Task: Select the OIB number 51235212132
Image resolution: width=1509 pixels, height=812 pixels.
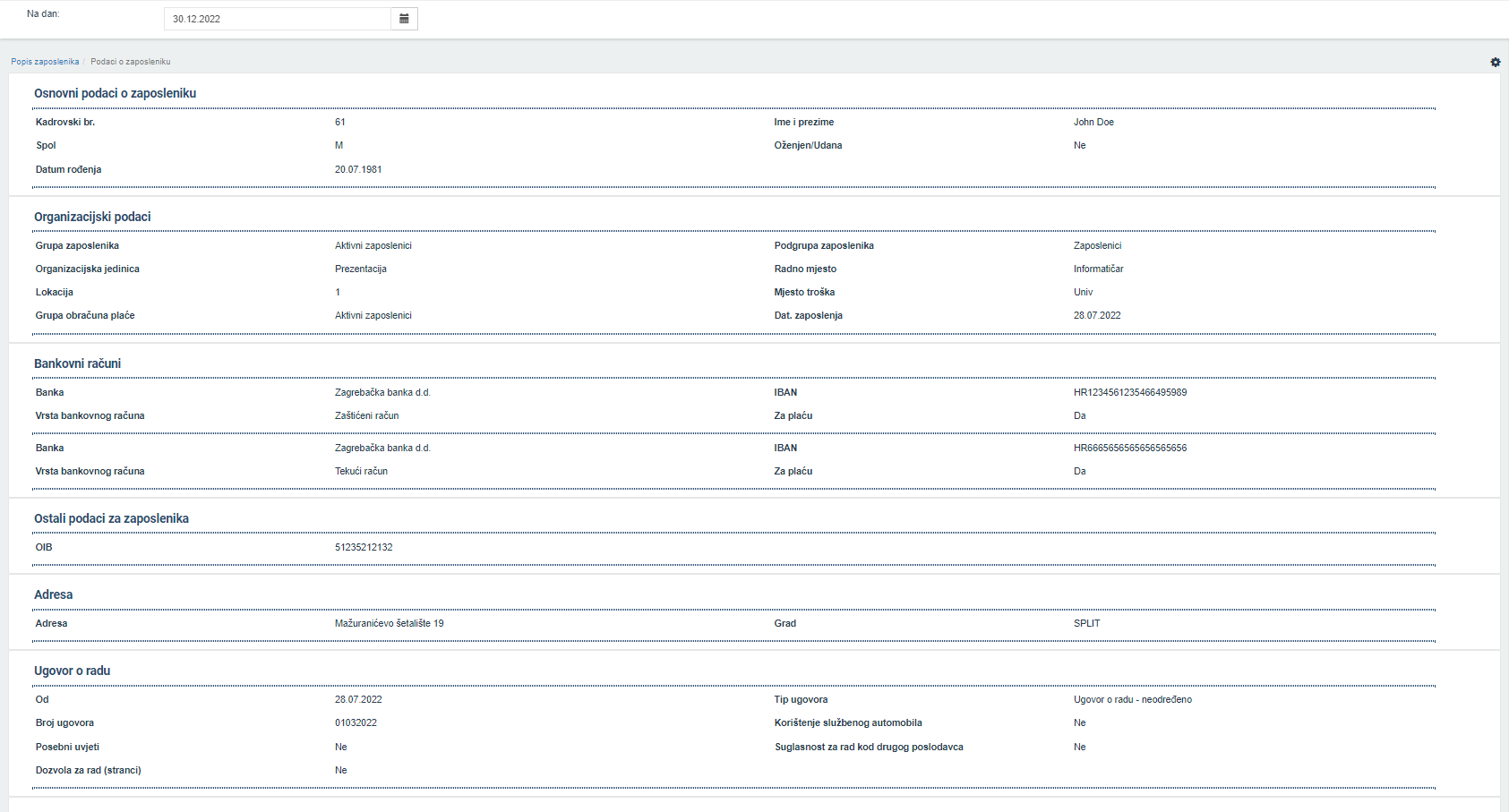Action: [364, 547]
